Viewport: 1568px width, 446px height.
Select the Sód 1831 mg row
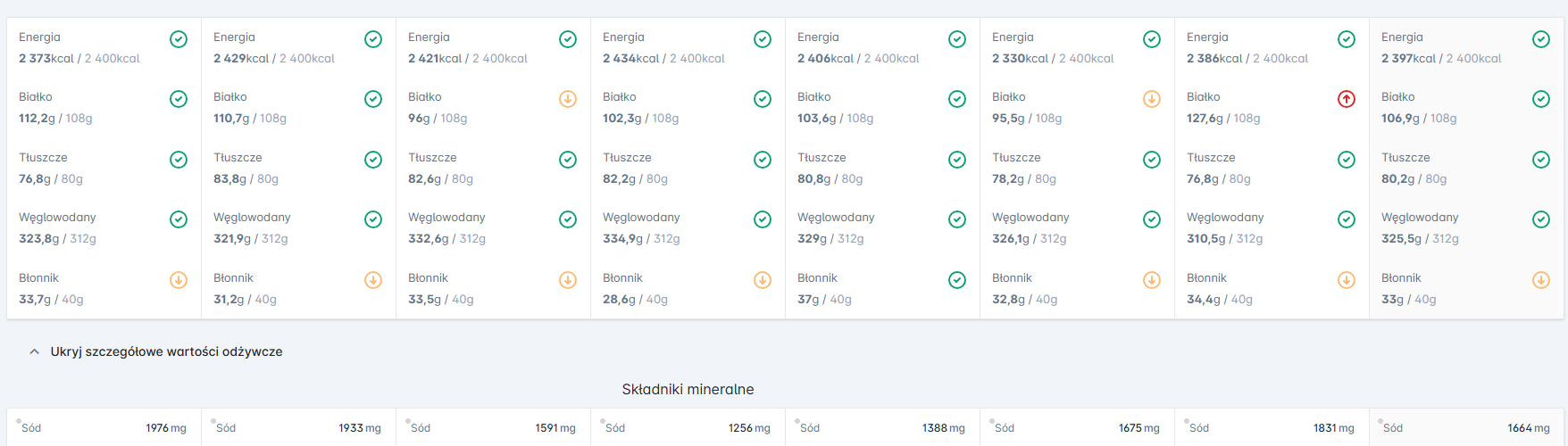coord(1272,428)
